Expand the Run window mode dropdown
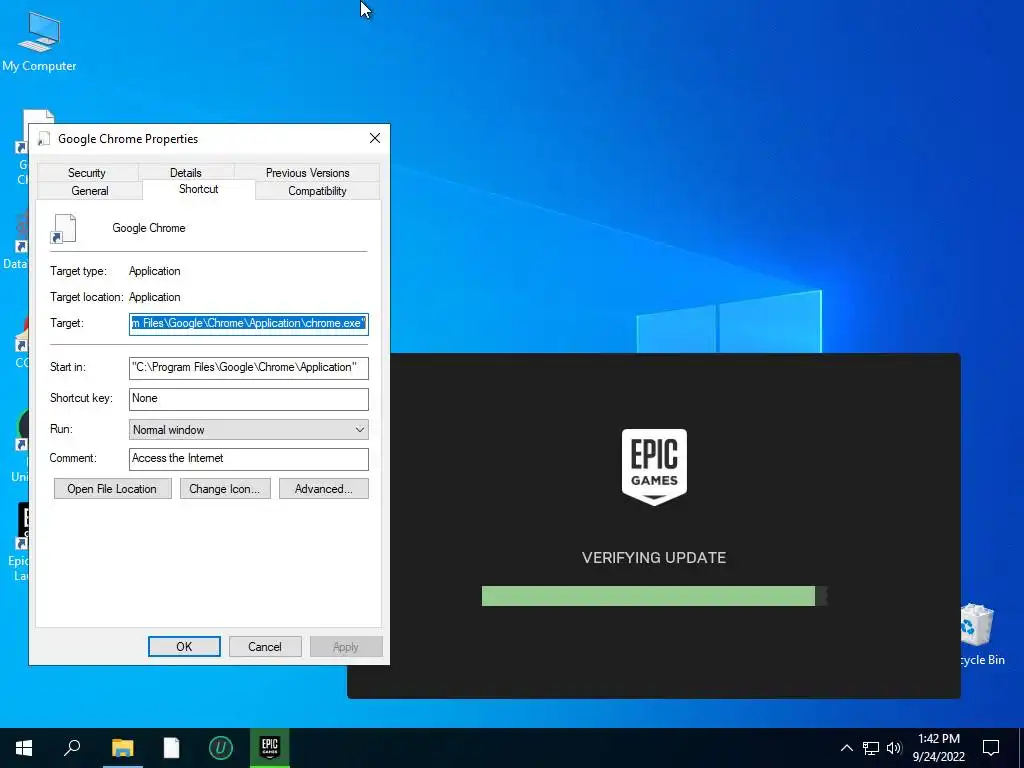Viewport: 1024px width, 768px height. (249, 430)
